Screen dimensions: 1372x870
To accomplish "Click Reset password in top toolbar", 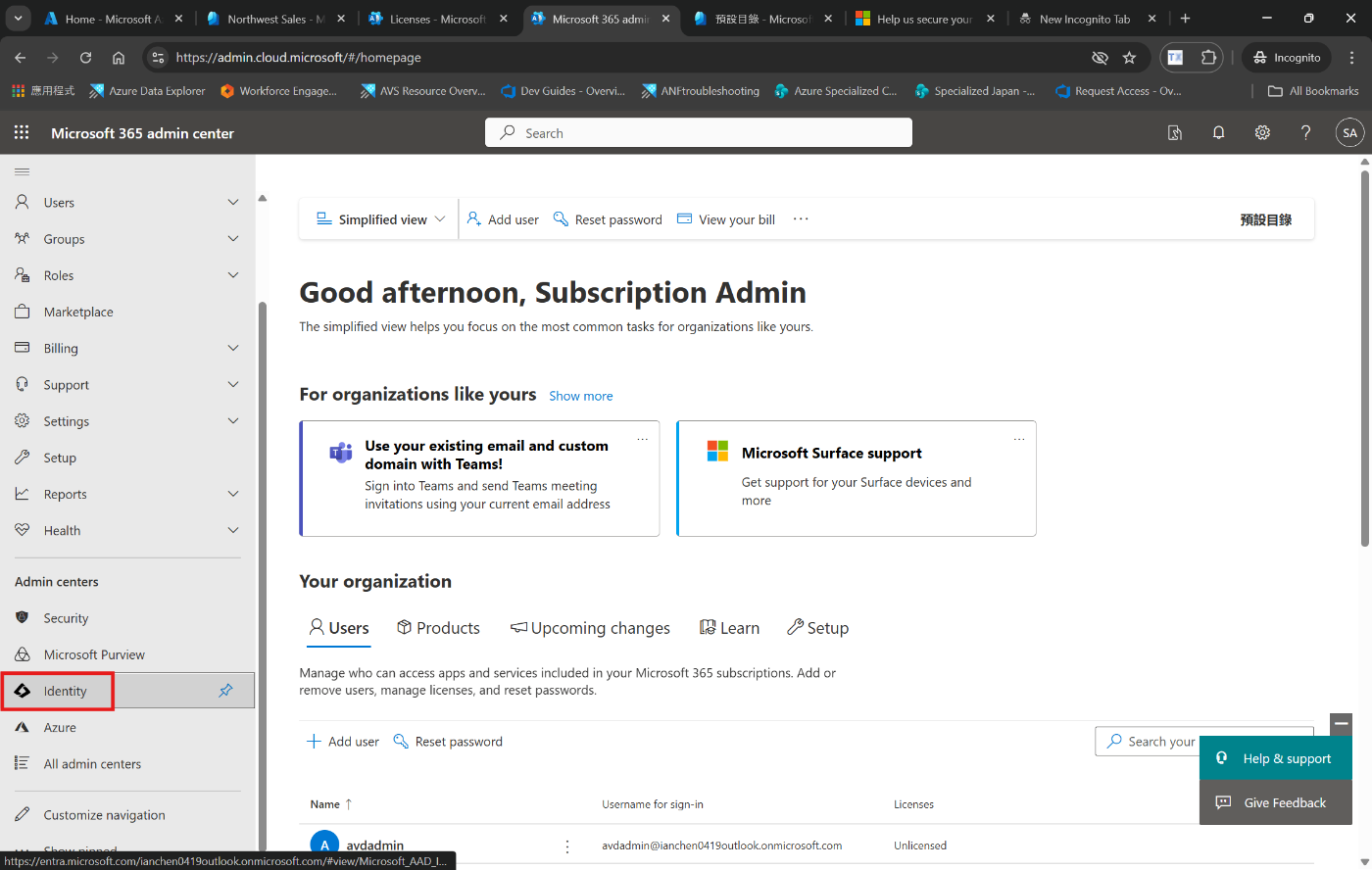I will [608, 219].
